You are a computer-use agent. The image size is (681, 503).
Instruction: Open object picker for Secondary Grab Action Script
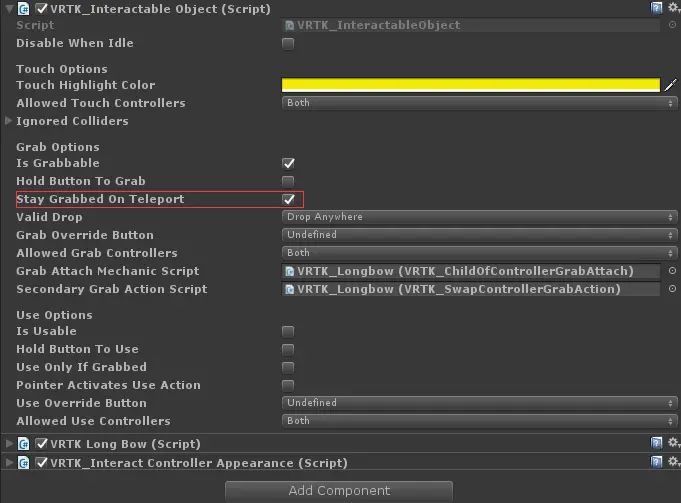(672, 289)
